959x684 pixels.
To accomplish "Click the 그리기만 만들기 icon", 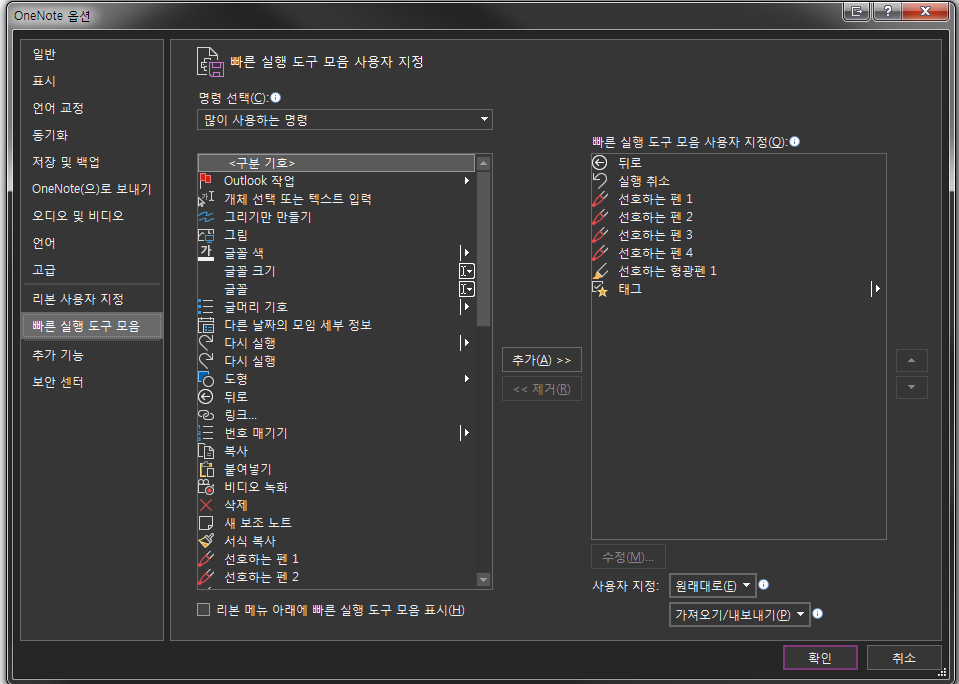I will pos(206,217).
